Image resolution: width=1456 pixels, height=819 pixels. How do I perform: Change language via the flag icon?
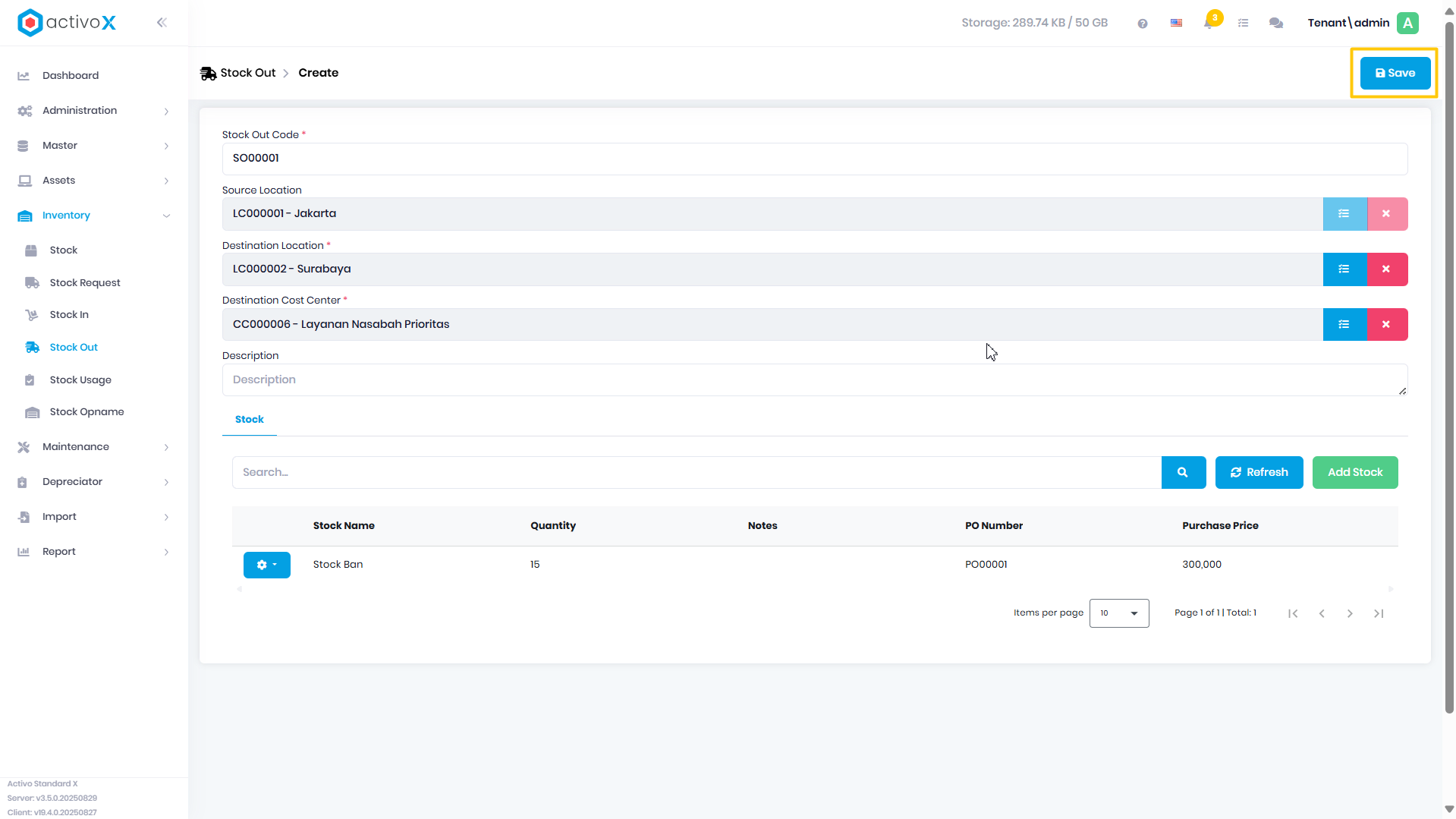tap(1176, 23)
